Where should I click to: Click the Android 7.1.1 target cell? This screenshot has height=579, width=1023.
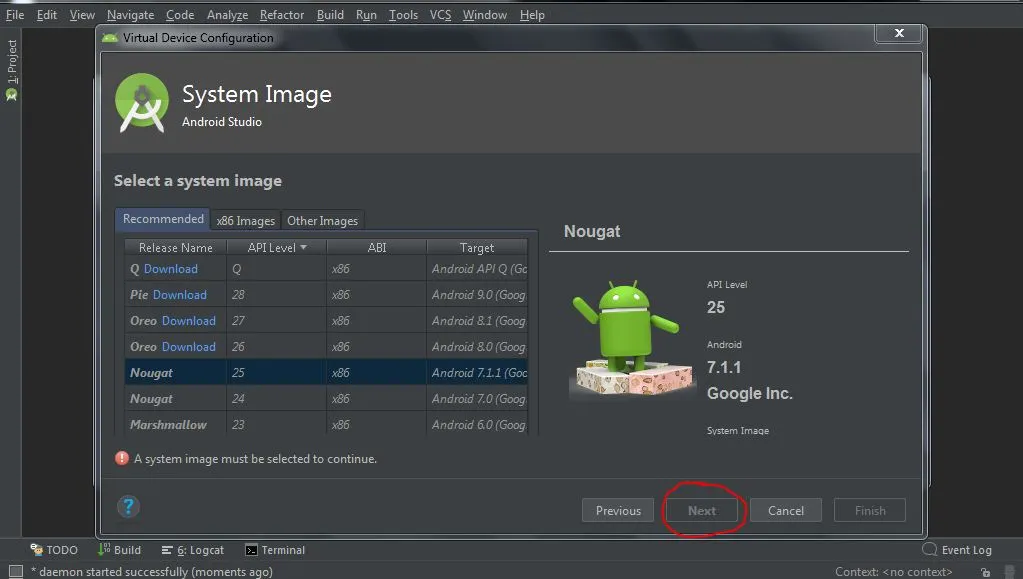pyautogui.click(x=478, y=373)
